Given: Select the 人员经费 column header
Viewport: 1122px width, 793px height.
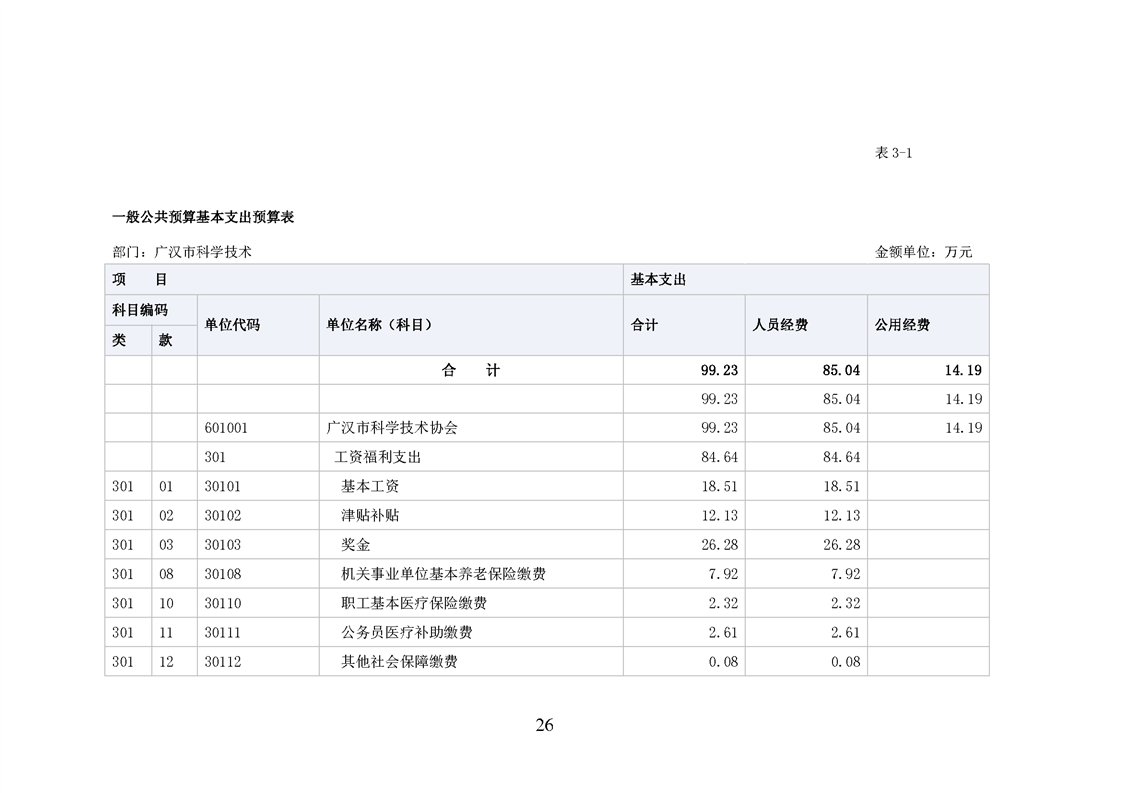Looking at the screenshot, I should [x=780, y=325].
